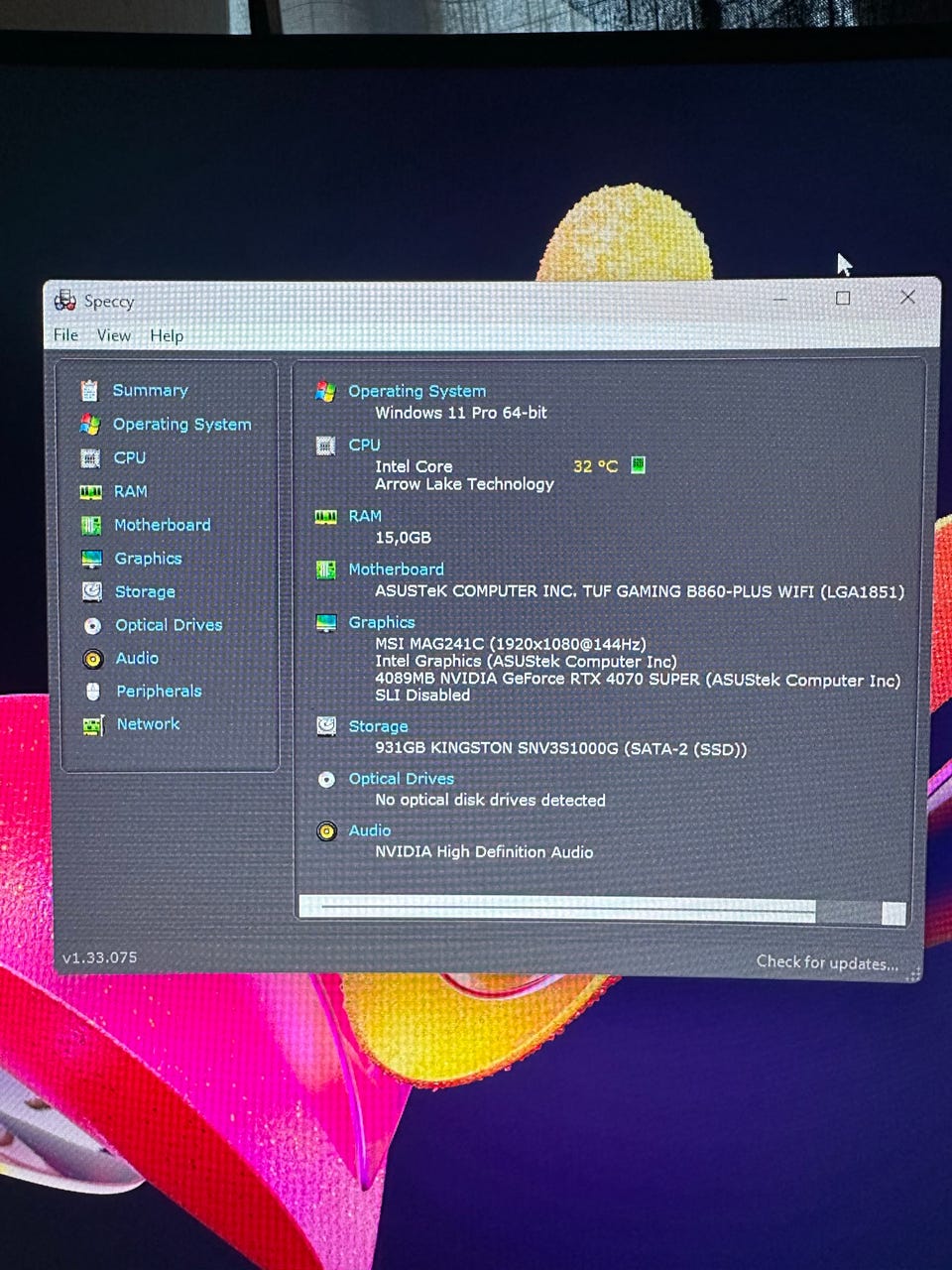Screen dimensions: 952x1270
Task: Click the Optical Drives heading link in summary
Action: coord(401,779)
